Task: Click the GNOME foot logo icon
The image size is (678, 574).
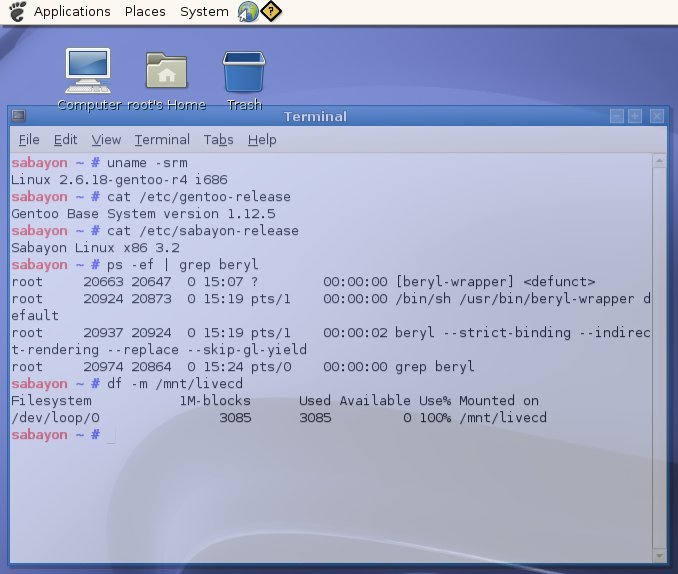Action: [17, 11]
